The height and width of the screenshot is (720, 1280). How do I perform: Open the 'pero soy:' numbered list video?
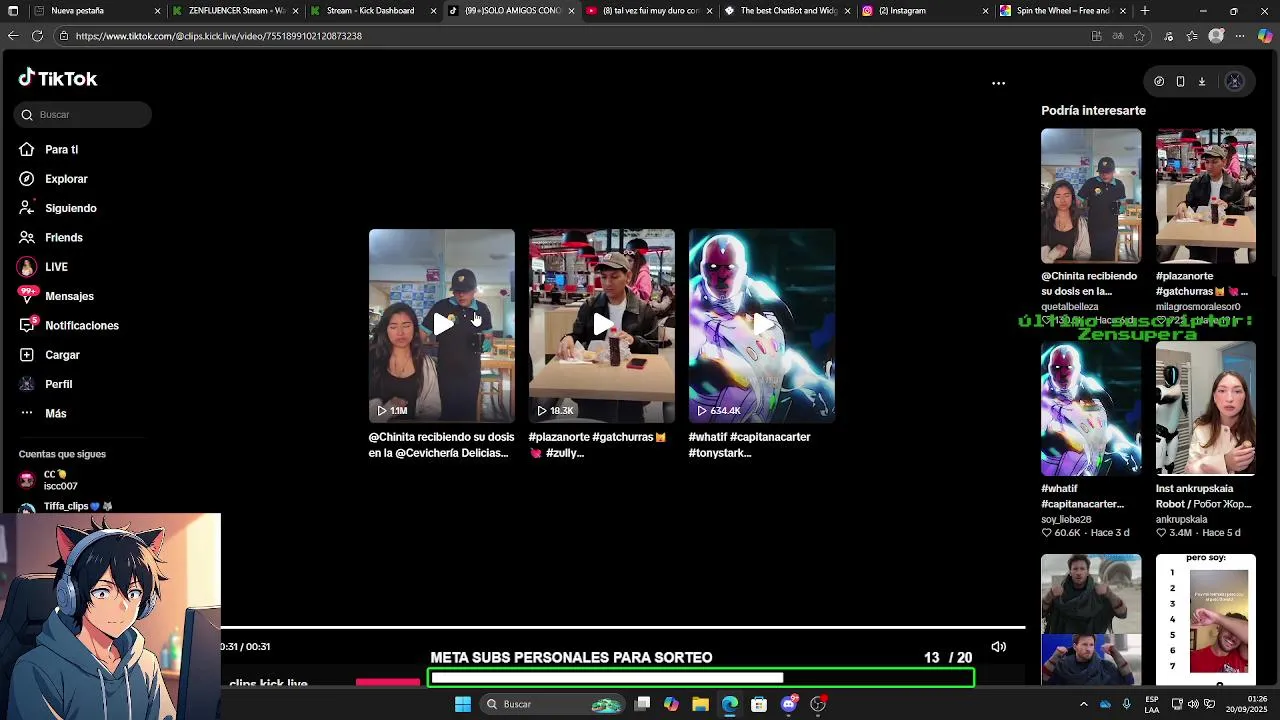[1206, 618]
